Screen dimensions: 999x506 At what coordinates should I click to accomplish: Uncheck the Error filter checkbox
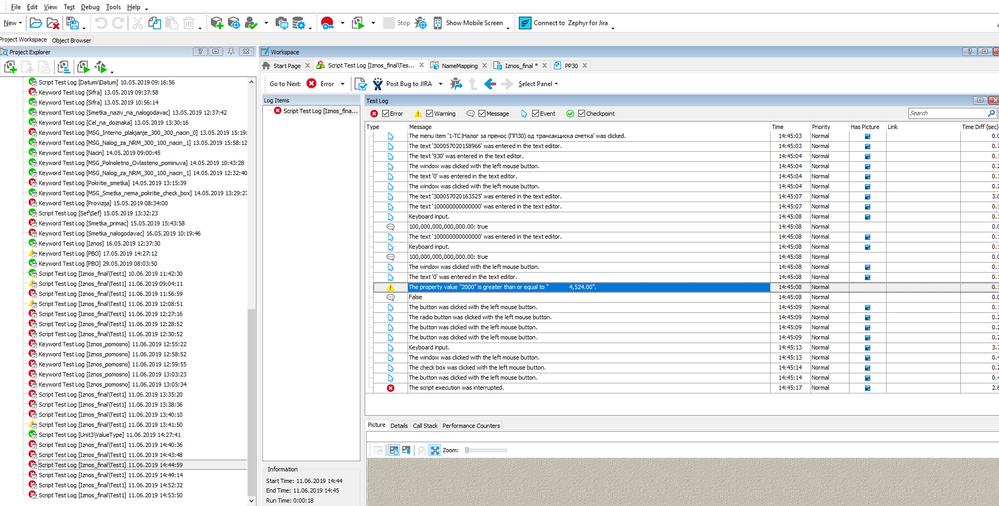coord(385,114)
